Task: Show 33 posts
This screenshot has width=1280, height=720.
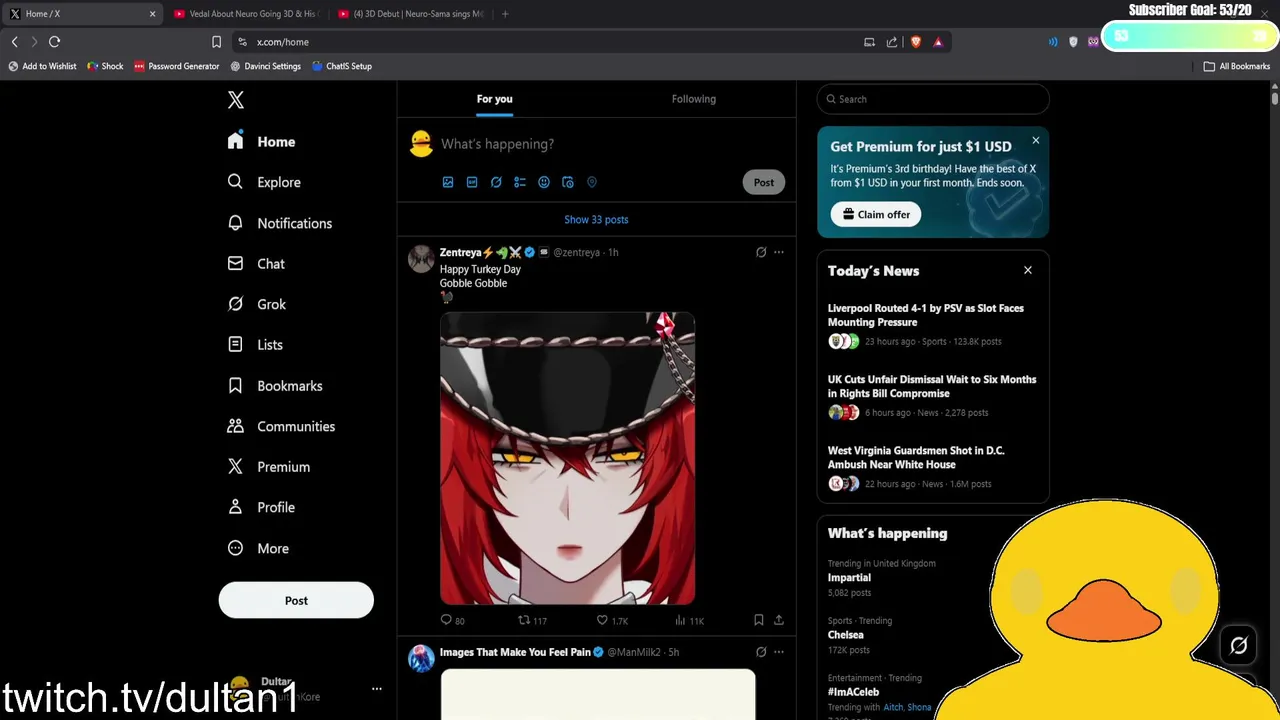Action: point(596,220)
